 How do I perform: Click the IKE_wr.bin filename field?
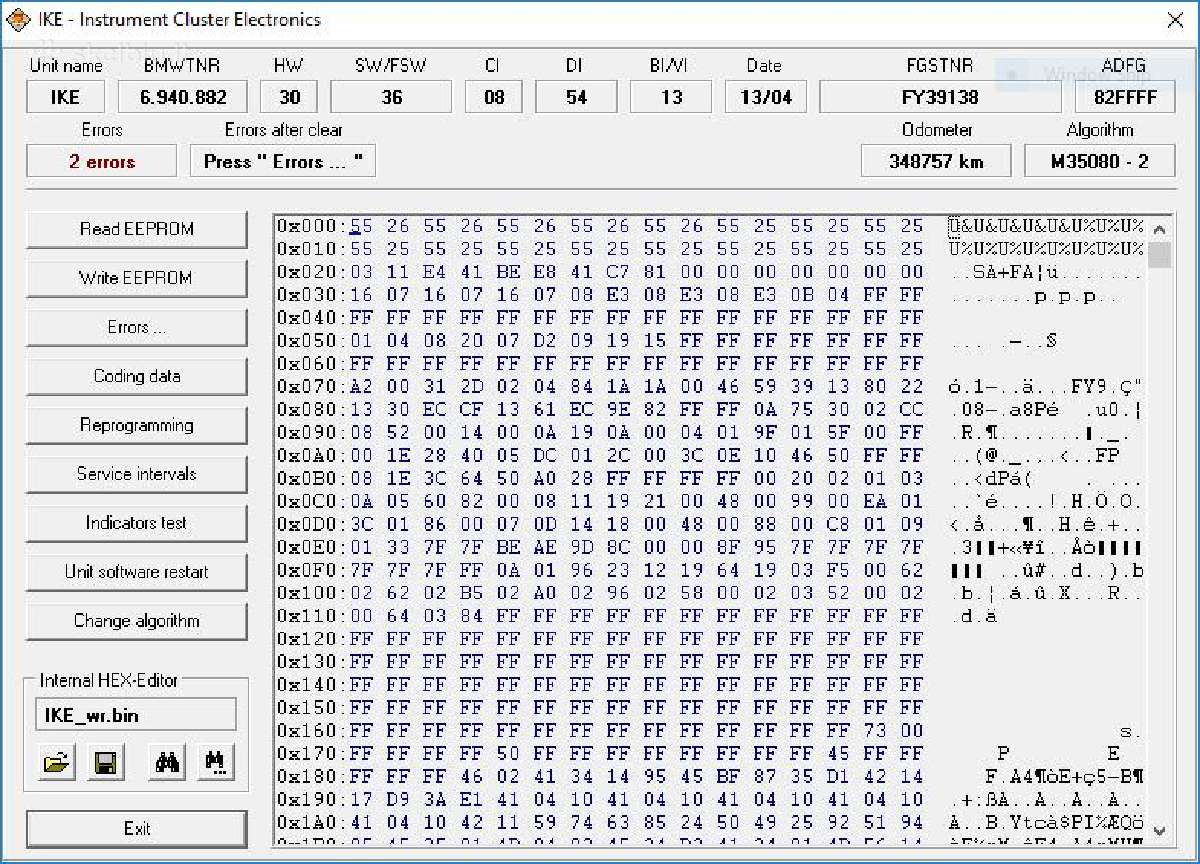tap(136, 715)
